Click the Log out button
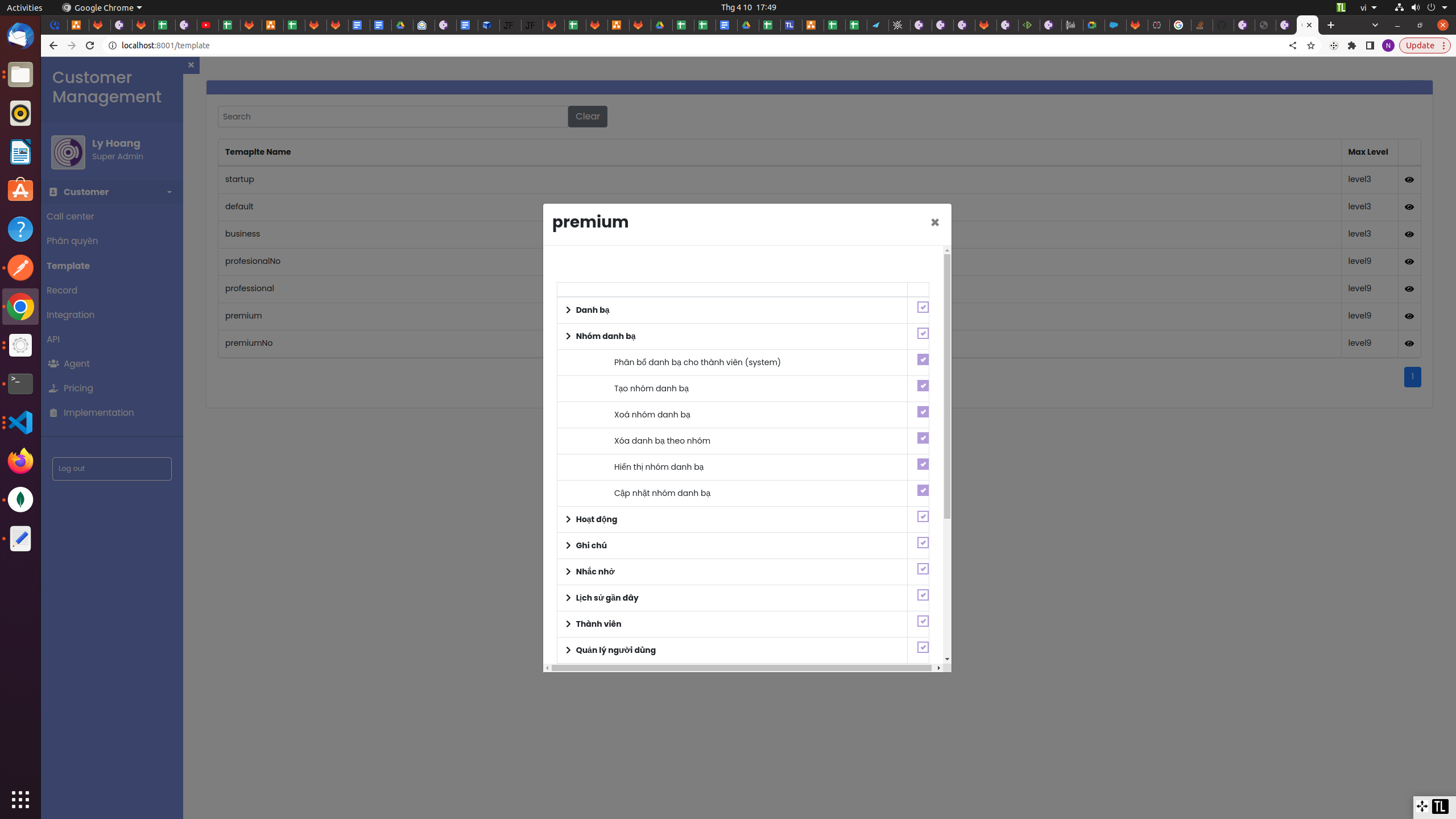This screenshot has width=1456, height=819. (x=111, y=469)
